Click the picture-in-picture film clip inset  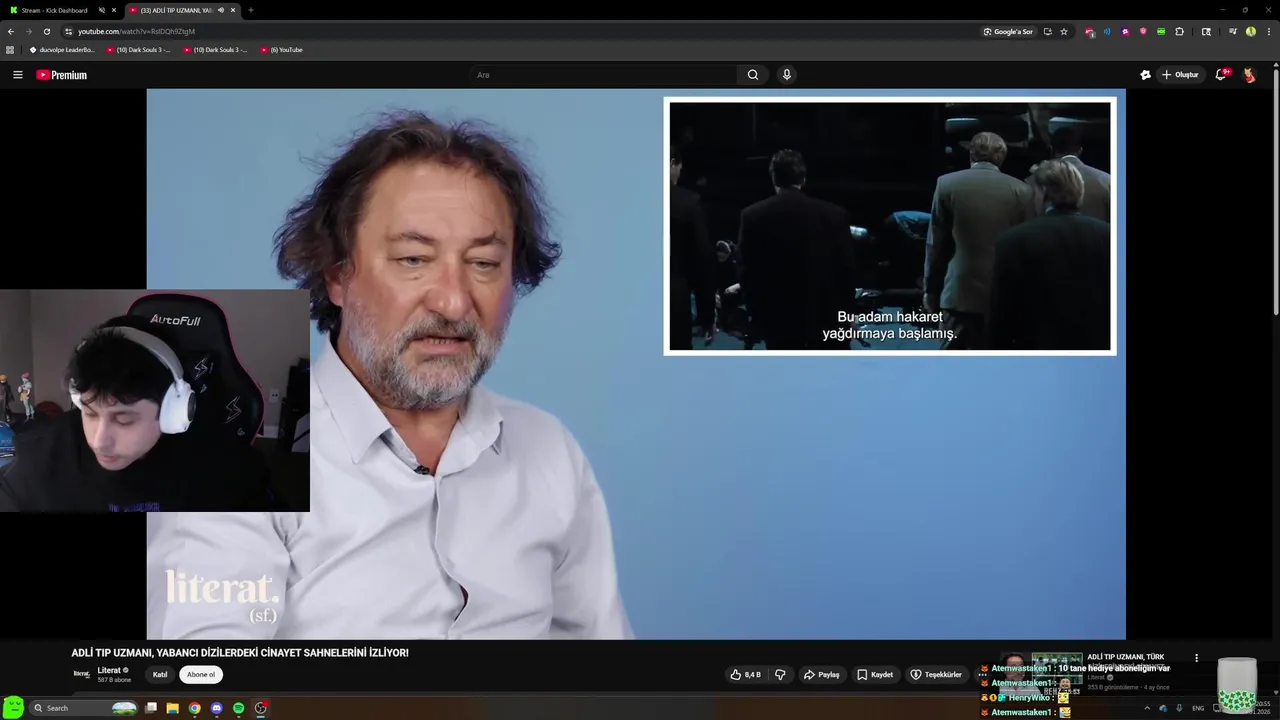tap(890, 226)
